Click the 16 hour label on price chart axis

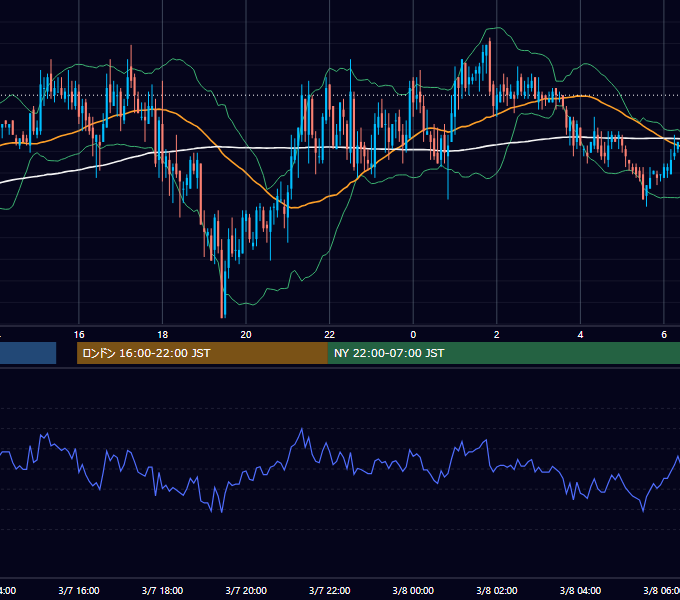[79, 335]
